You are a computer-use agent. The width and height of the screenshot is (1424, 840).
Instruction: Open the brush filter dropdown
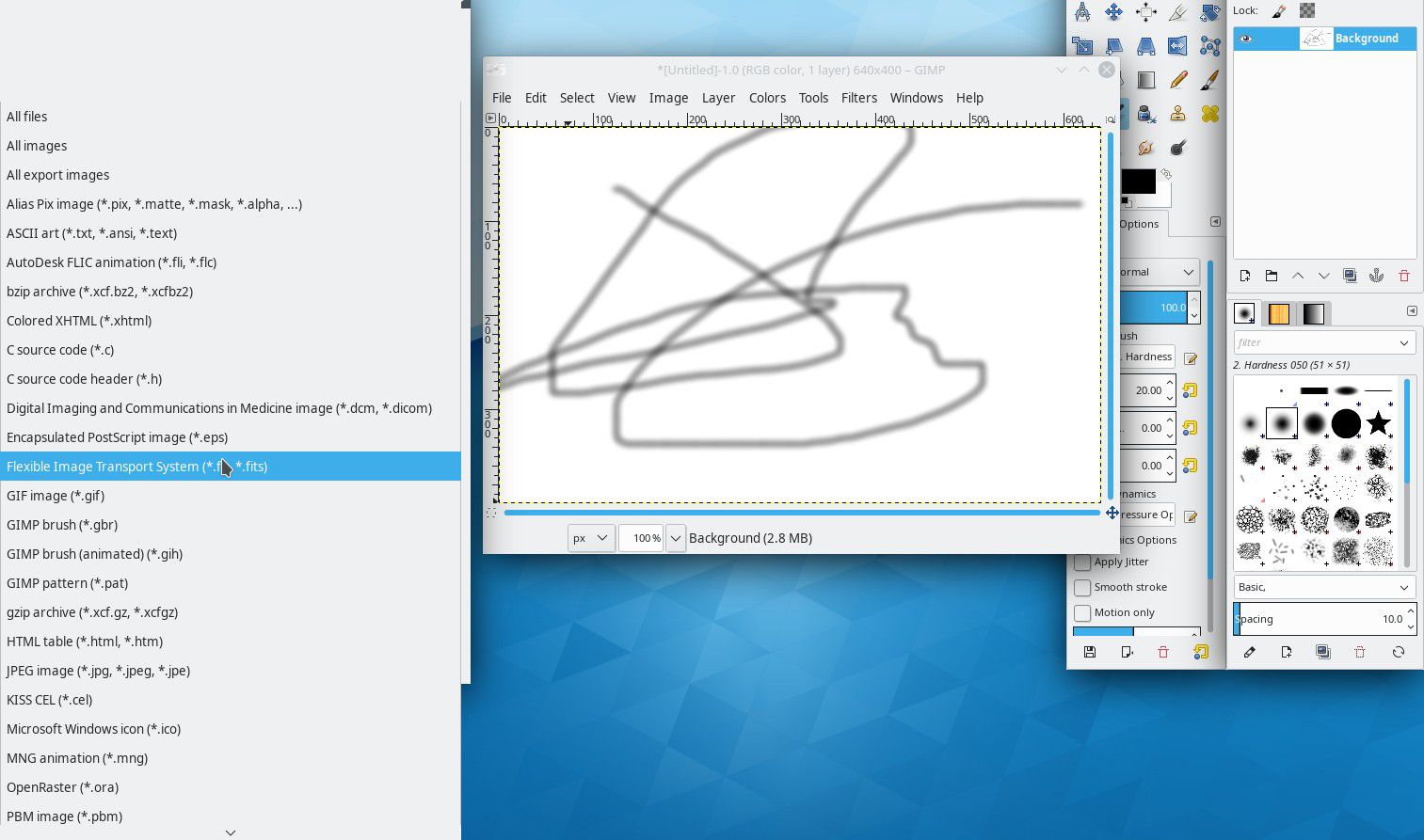click(x=1404, y=343)
